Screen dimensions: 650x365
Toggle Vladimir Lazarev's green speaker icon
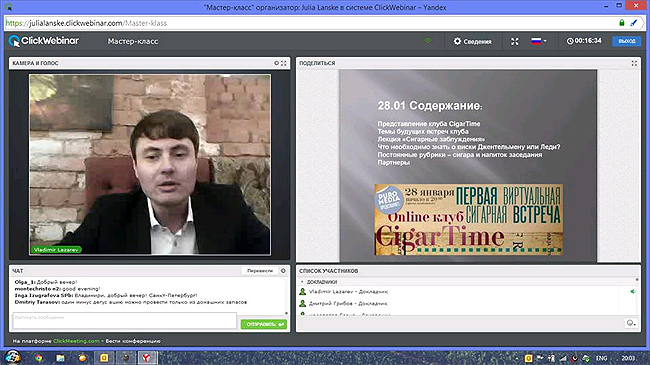633,292
